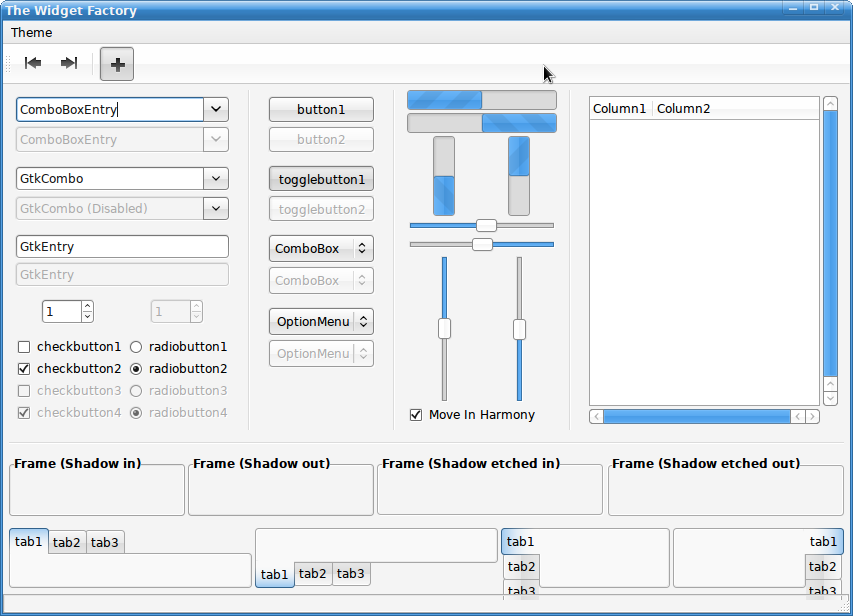Click left arrow of horizontal scrollbar
This screenshot has width=853, height=616.
596,417
